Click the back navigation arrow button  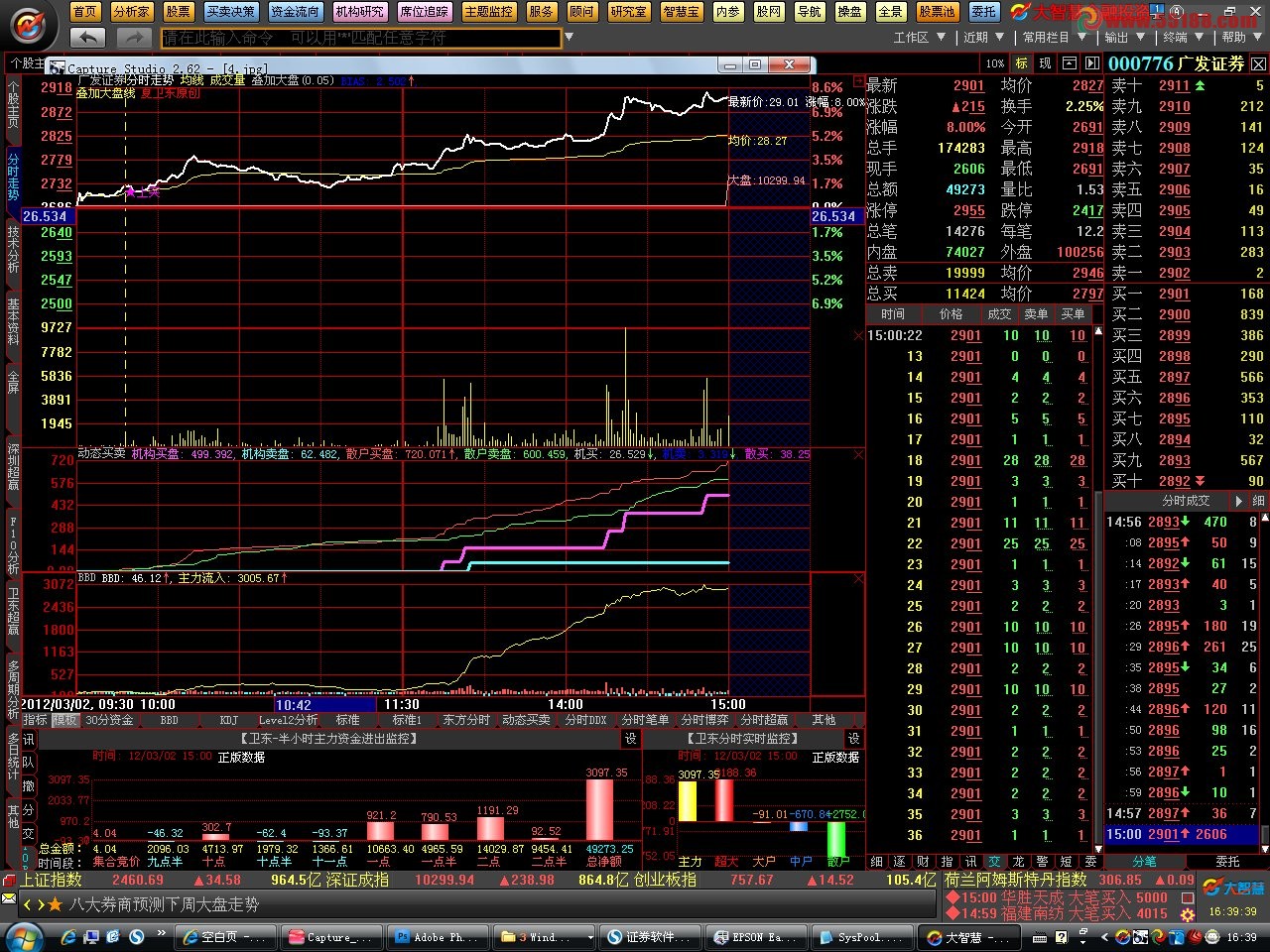[x=88, y=38]
